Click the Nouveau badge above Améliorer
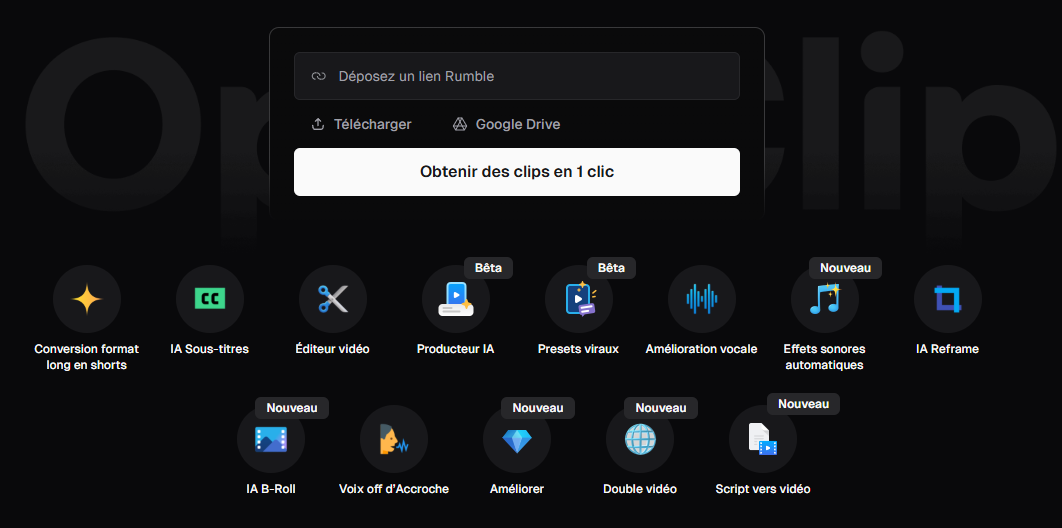 [538, 408]
